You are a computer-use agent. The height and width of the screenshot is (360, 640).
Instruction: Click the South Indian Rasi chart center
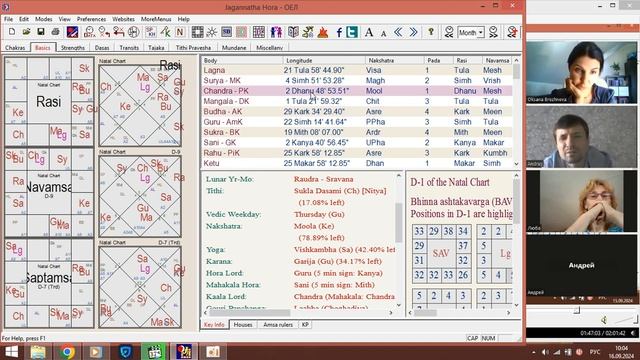[49, 101]
